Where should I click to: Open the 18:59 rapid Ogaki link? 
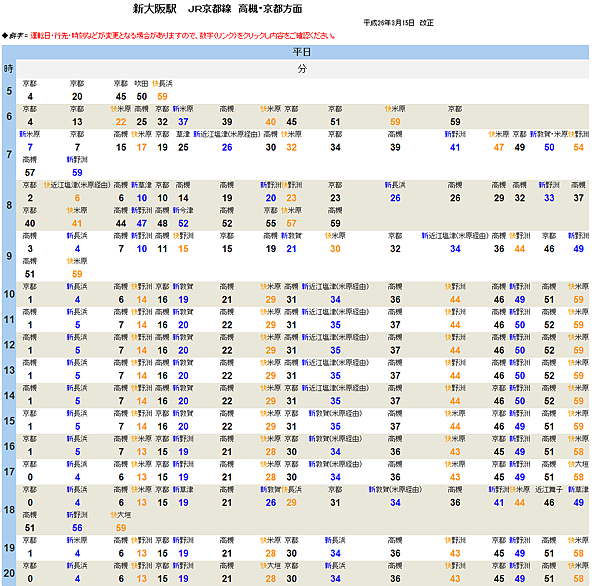(121, 528)
